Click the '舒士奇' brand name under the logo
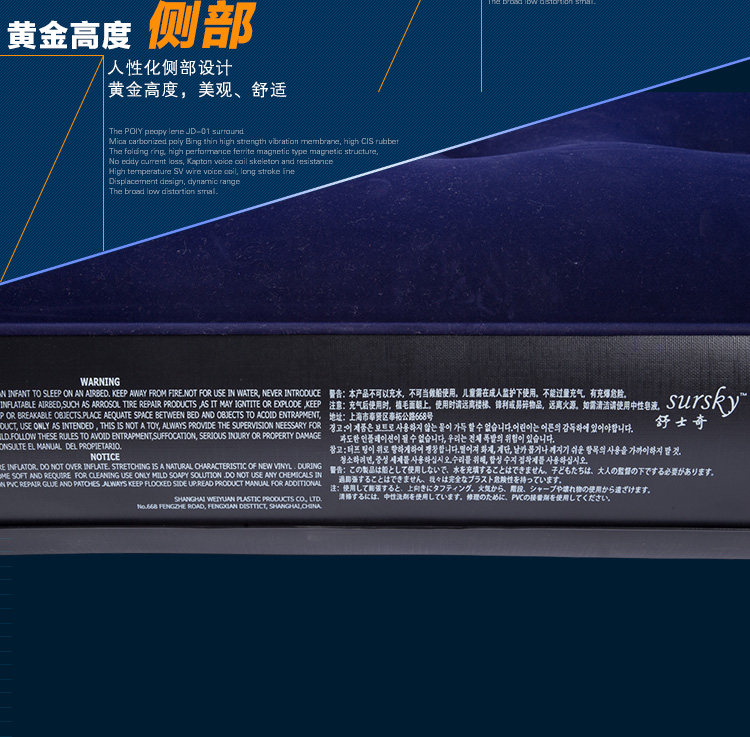 click(681, 421)
